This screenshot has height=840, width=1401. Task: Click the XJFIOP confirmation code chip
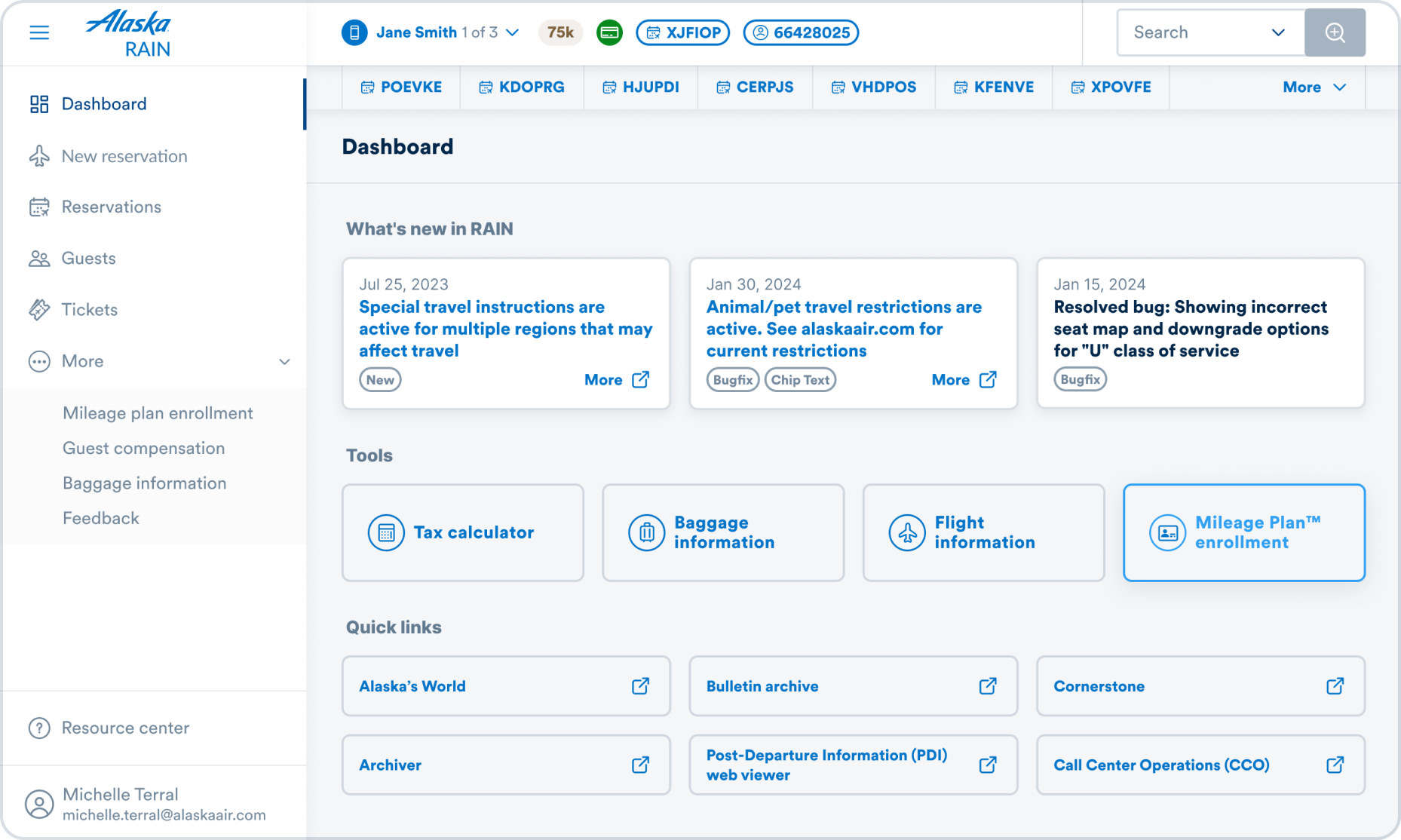coord(683,32)
